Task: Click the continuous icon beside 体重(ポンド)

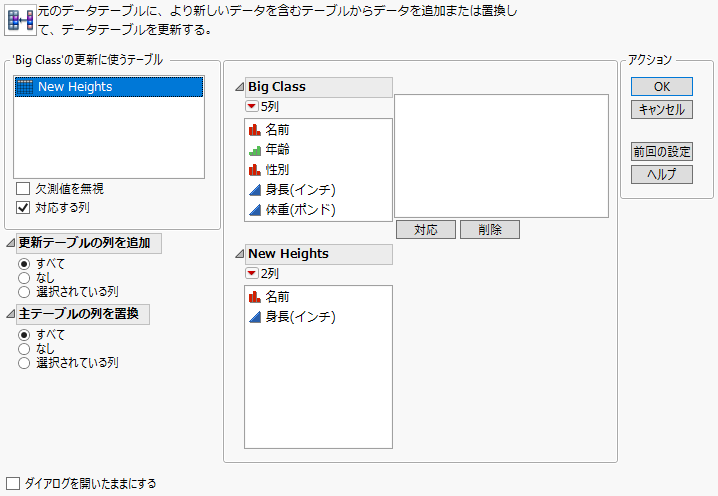Action: (255, 210)
